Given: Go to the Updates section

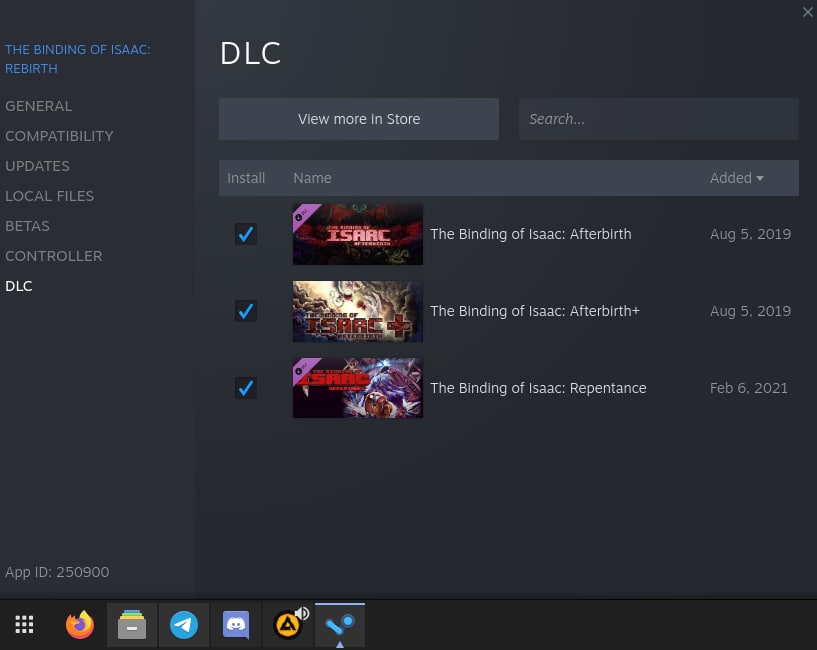Looking at the screenshot, I should (38, 166).
